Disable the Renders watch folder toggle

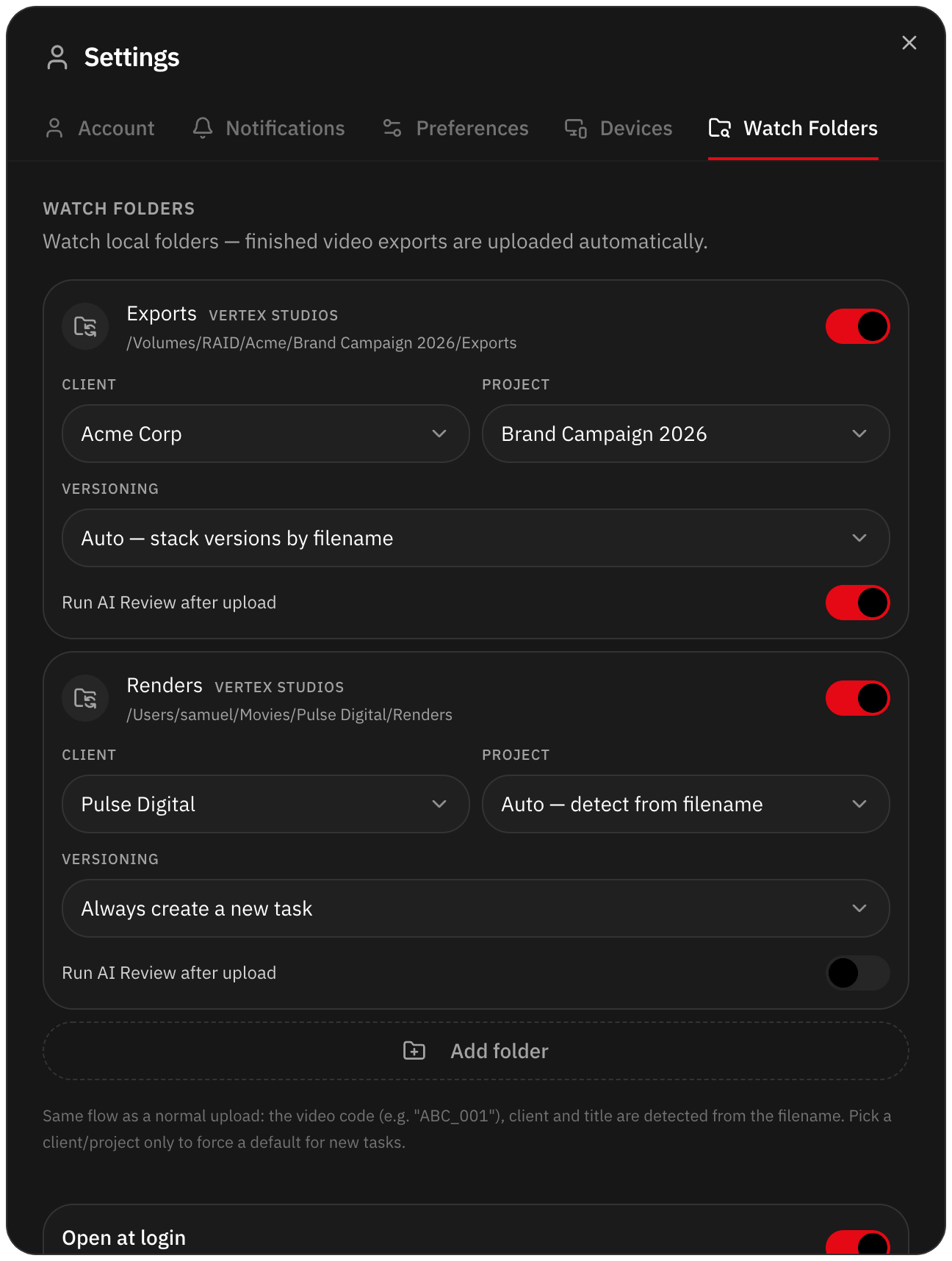tap(858, 698)
